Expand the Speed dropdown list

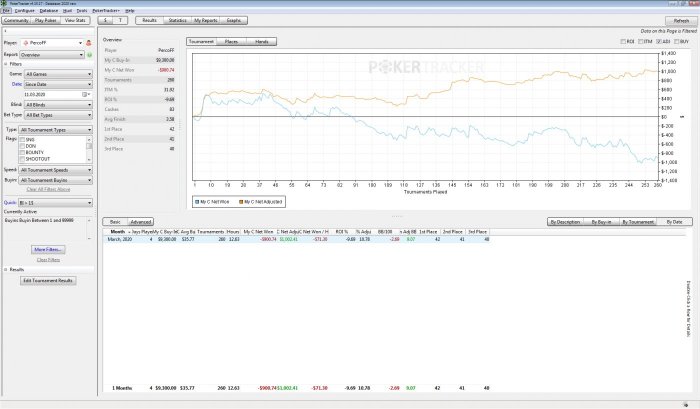click(58, 170)
